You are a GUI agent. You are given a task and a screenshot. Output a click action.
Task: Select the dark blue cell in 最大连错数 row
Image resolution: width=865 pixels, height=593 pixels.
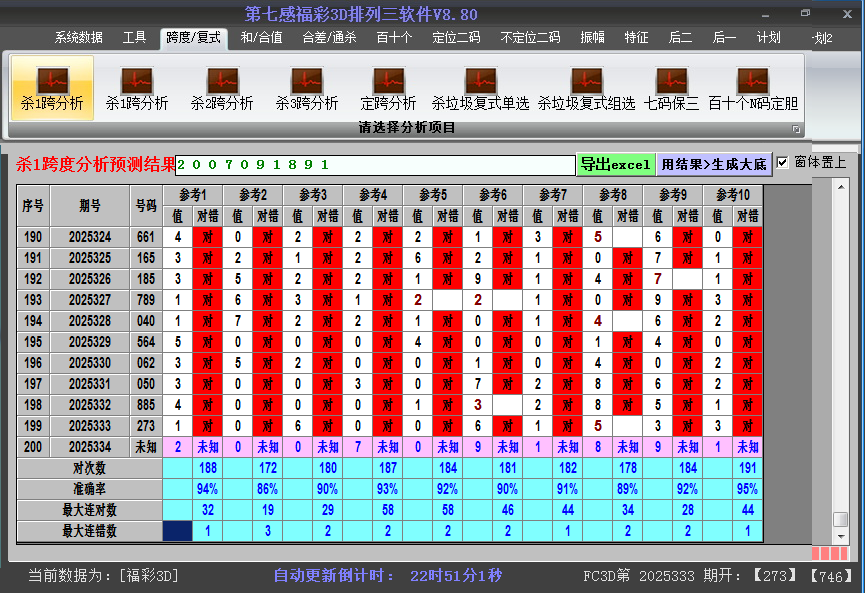[x=178, y=532]
